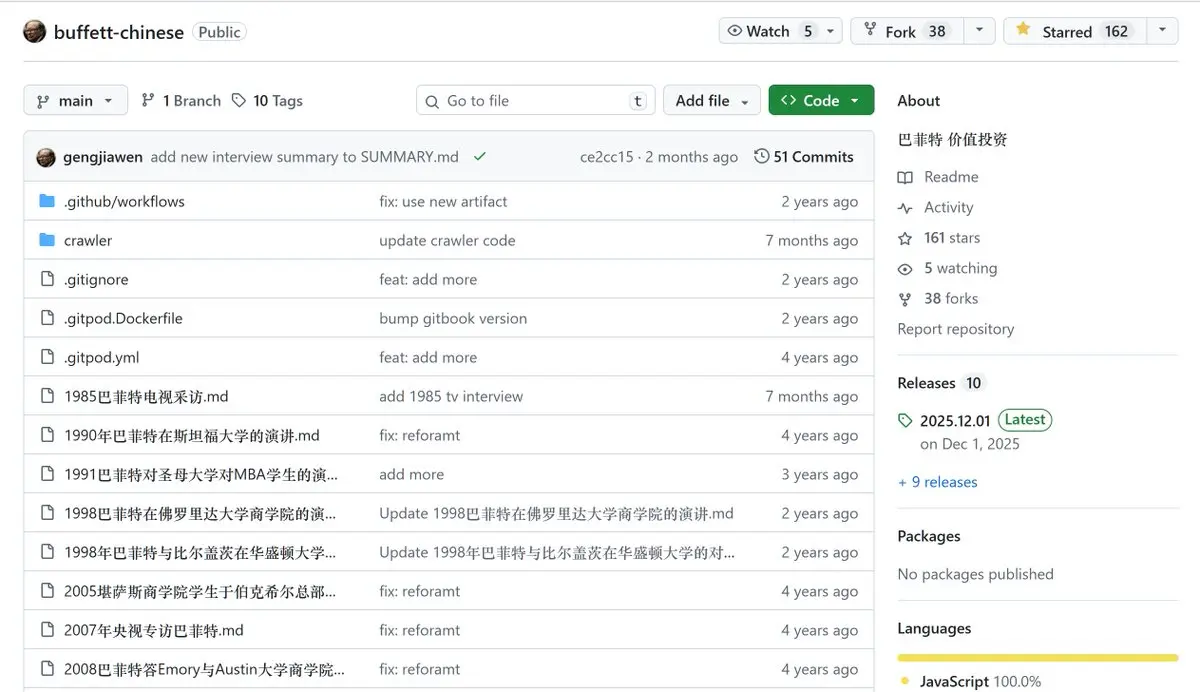Open the crawler folder
Screen dimensions: 1200x692
(x=88, y=241)
